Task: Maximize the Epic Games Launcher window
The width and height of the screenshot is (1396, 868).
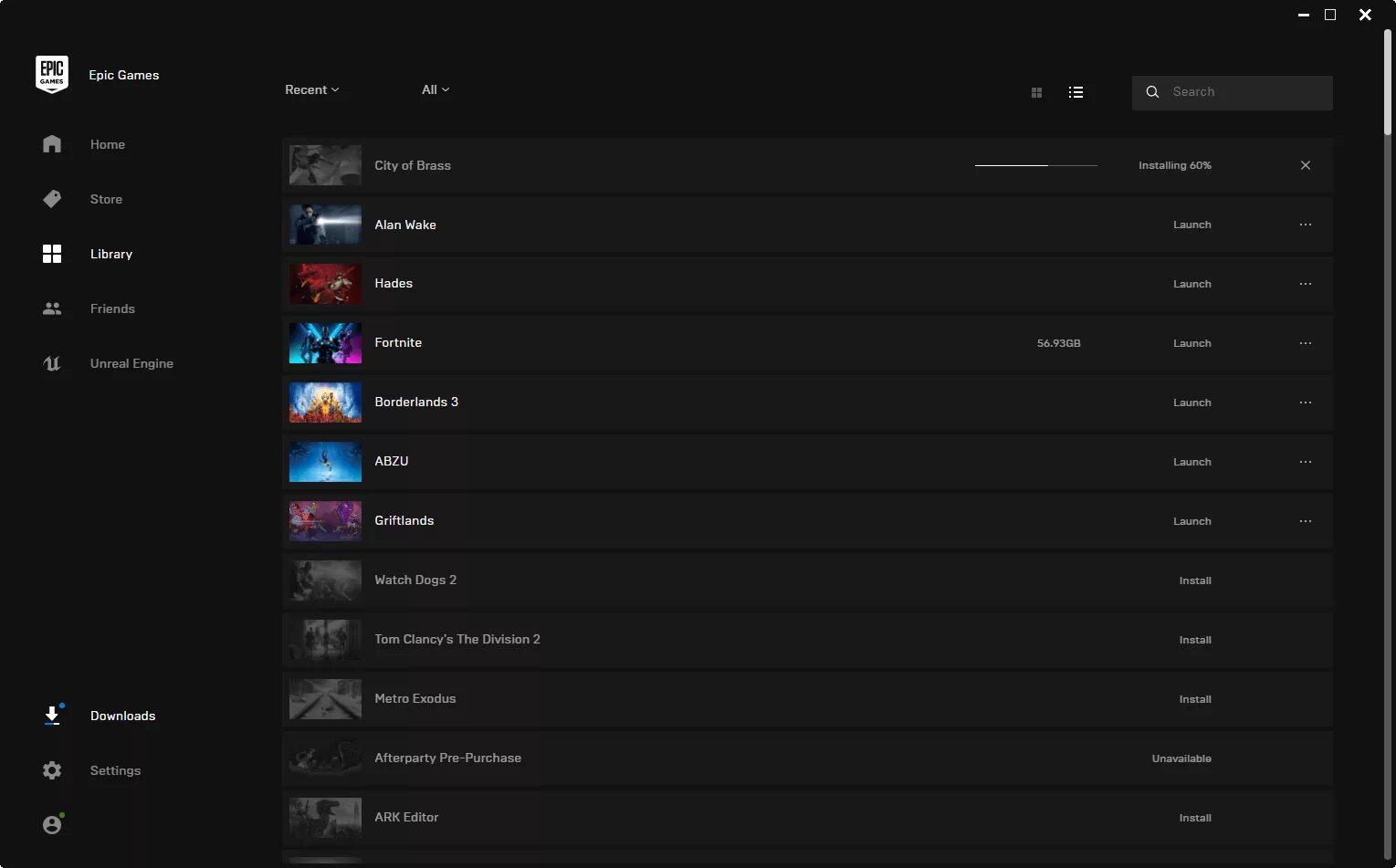Action: (x=1330, y=15)
